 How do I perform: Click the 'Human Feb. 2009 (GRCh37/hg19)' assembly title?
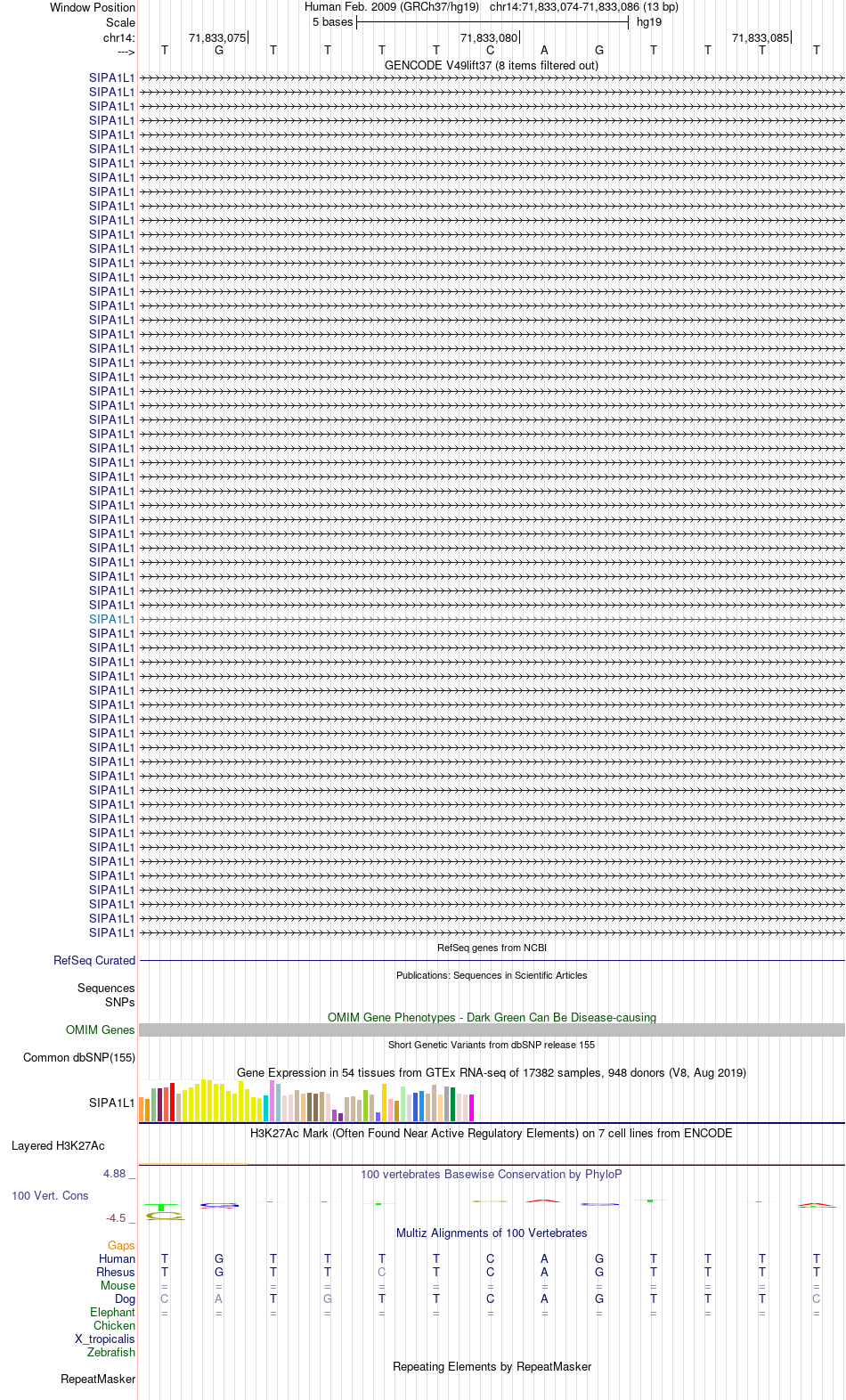[392, 7]
